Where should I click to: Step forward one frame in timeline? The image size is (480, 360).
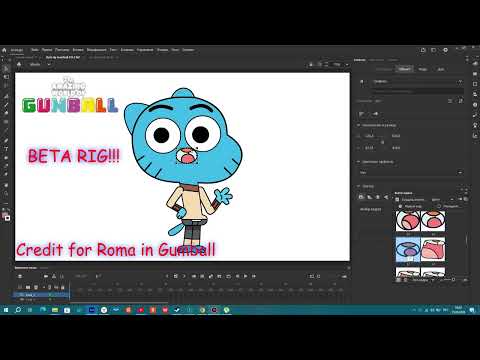(x=254, y=276)
